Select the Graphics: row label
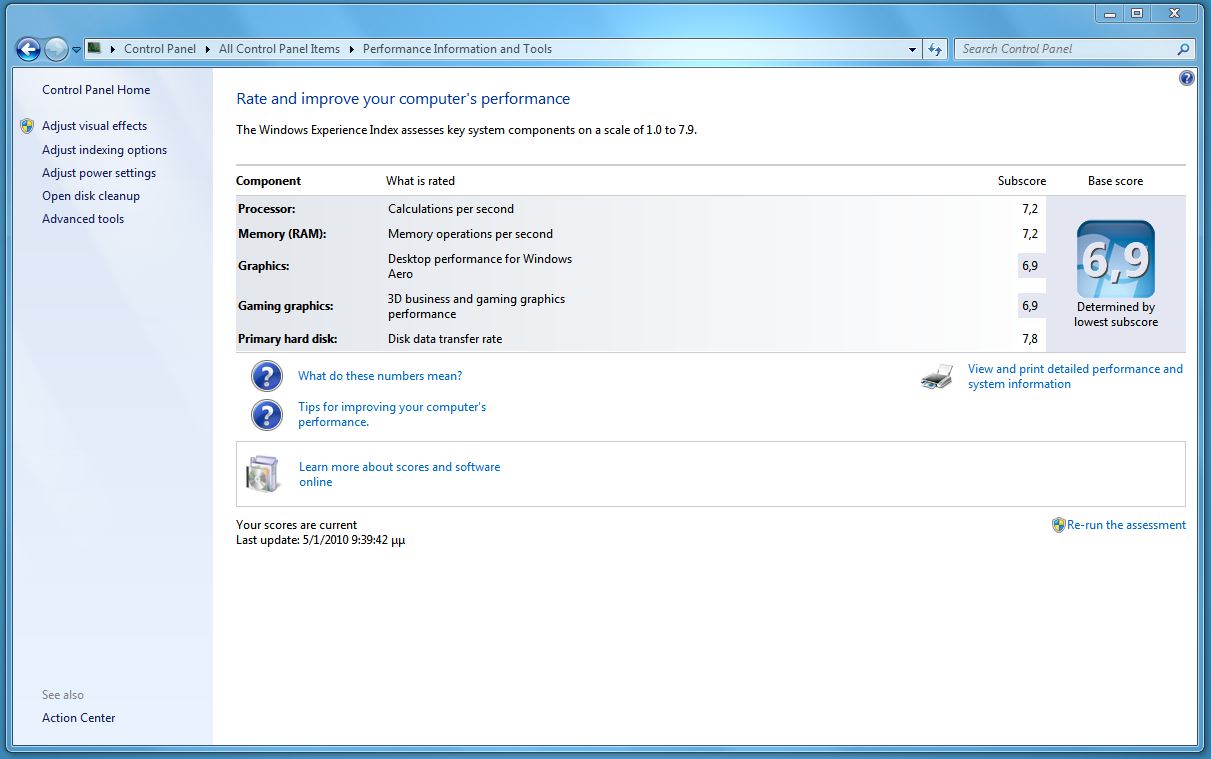 click(263, 266)
